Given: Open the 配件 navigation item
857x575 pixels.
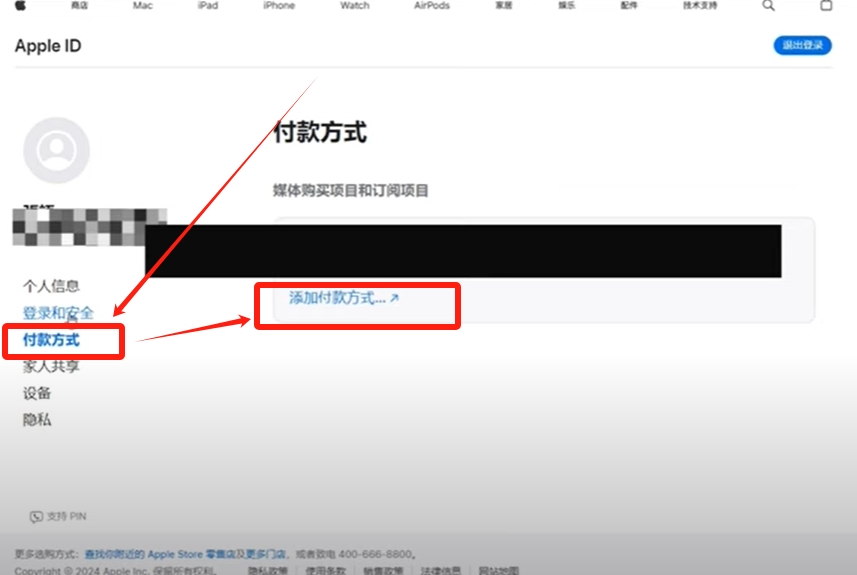Looking at the screenshot, I should point(629,5).
